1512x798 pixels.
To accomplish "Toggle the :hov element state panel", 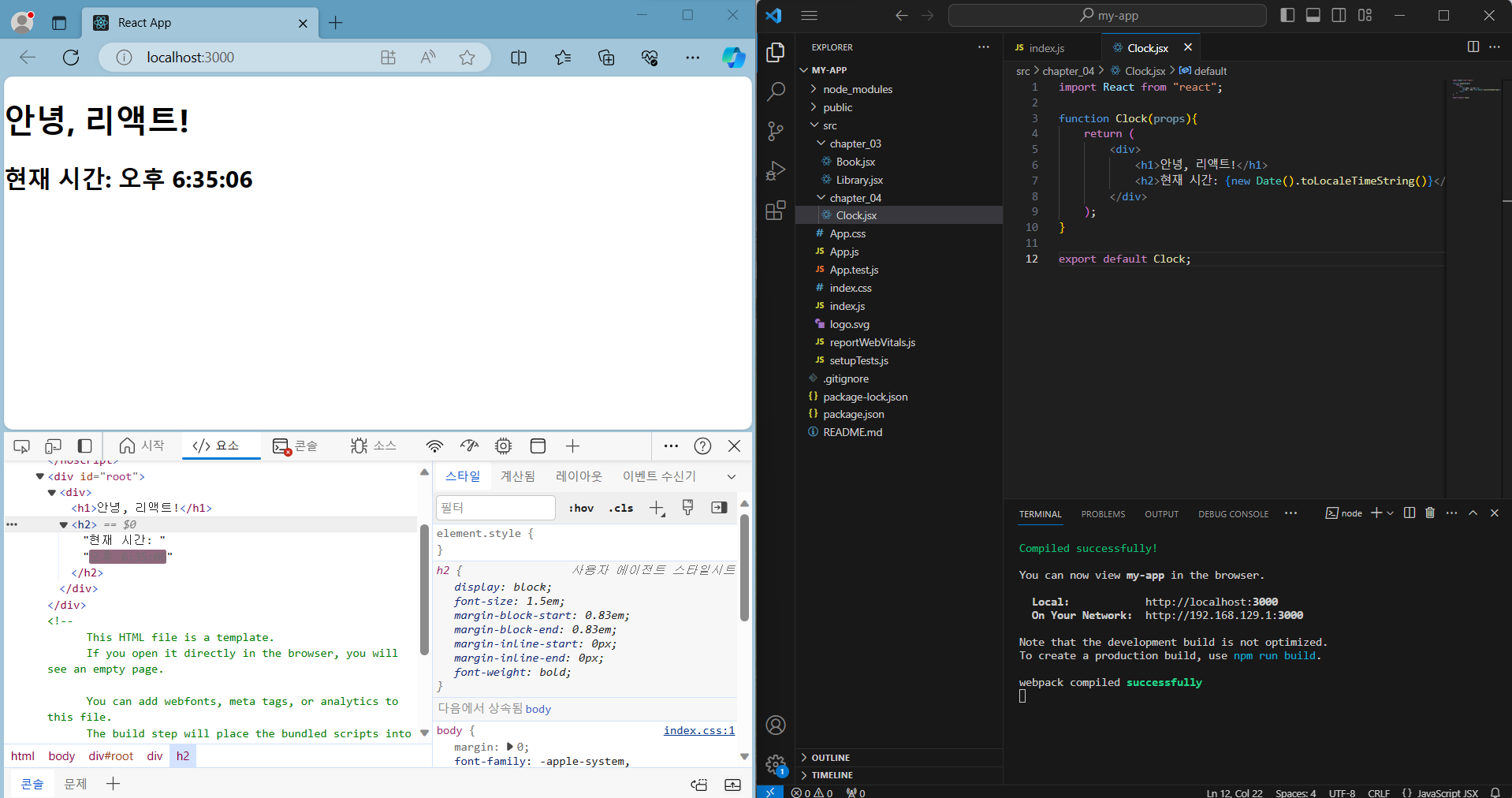I will 581,508.
